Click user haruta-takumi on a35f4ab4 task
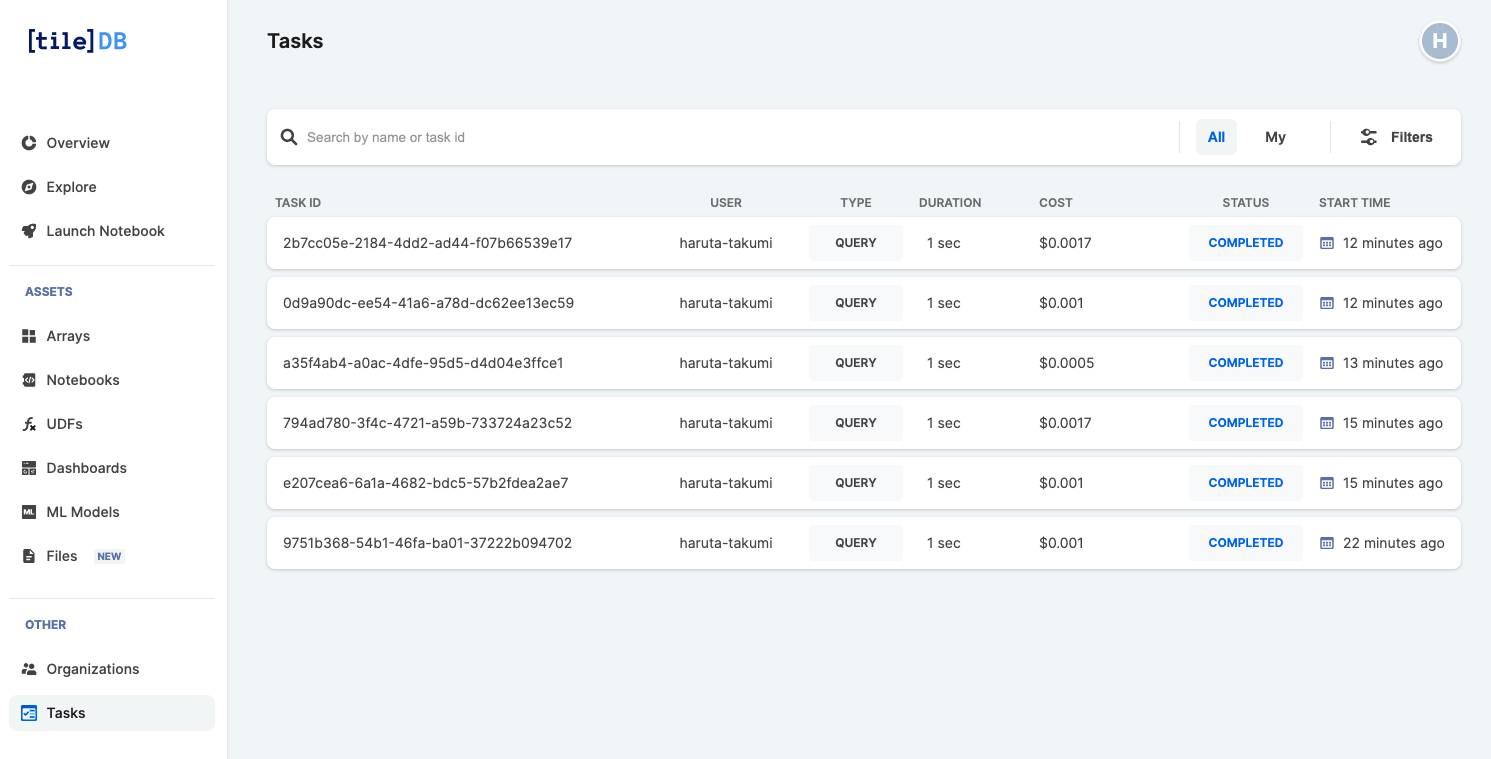1491x759 pixels. (x=725, y=363)
